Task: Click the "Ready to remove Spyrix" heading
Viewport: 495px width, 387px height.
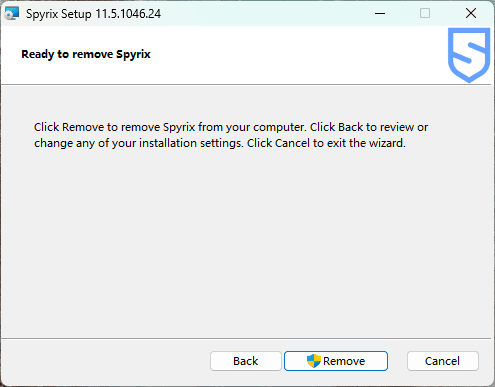Action: [86, 54]
